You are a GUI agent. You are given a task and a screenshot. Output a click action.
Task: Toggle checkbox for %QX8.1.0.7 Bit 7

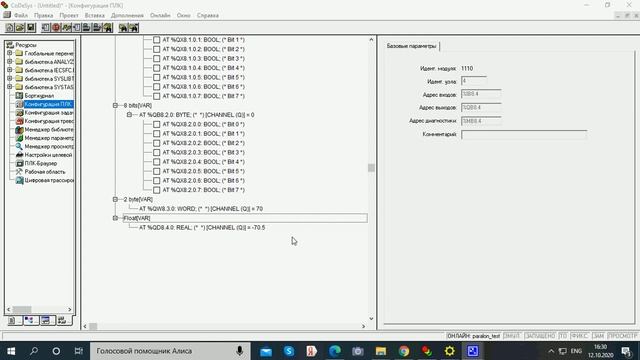[156, 96]
